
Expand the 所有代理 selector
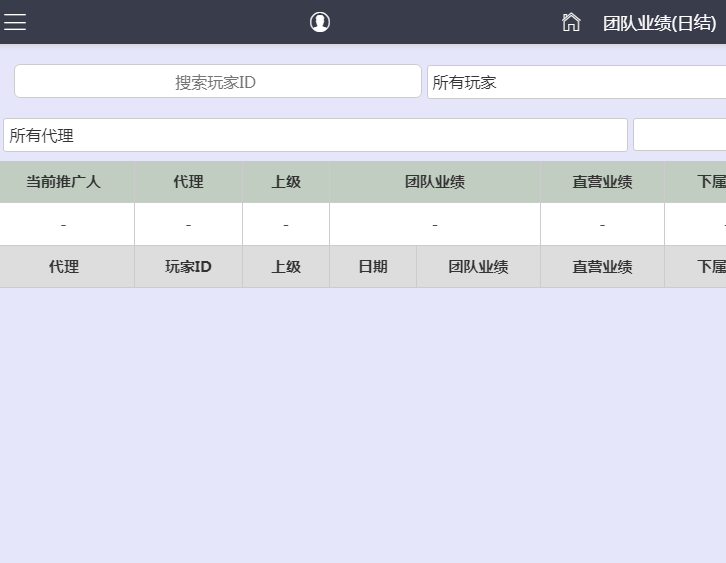point(315,135)
